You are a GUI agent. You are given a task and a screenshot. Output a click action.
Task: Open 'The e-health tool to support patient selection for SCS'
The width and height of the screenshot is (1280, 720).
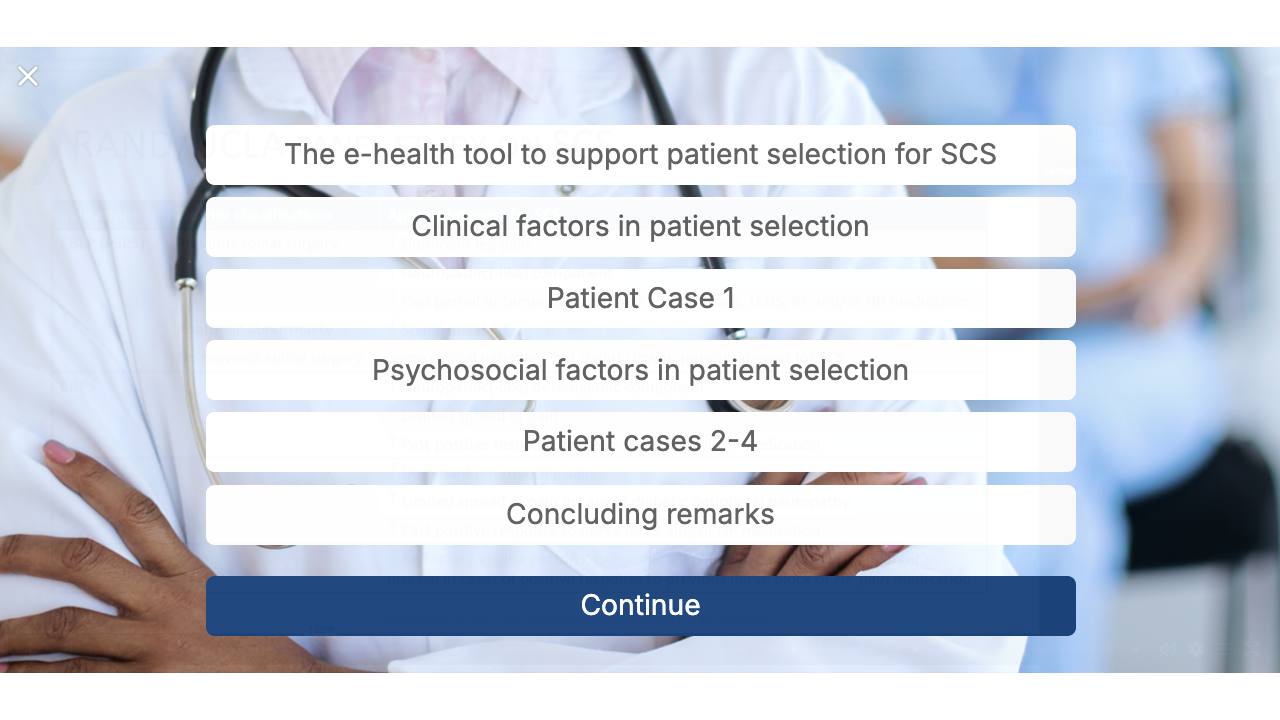[x=641, y=155]
